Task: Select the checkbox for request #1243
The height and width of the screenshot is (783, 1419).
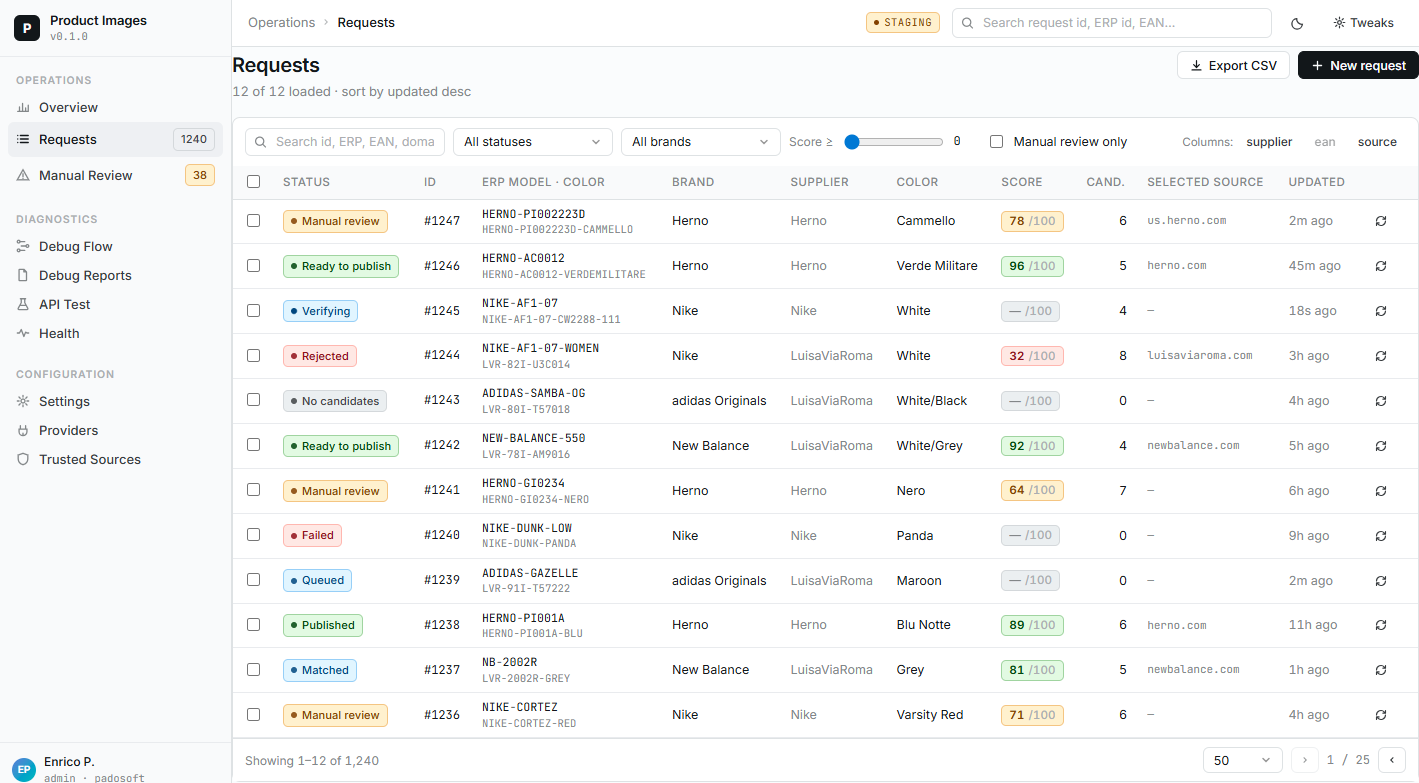Action: click(x=253, y=401)
